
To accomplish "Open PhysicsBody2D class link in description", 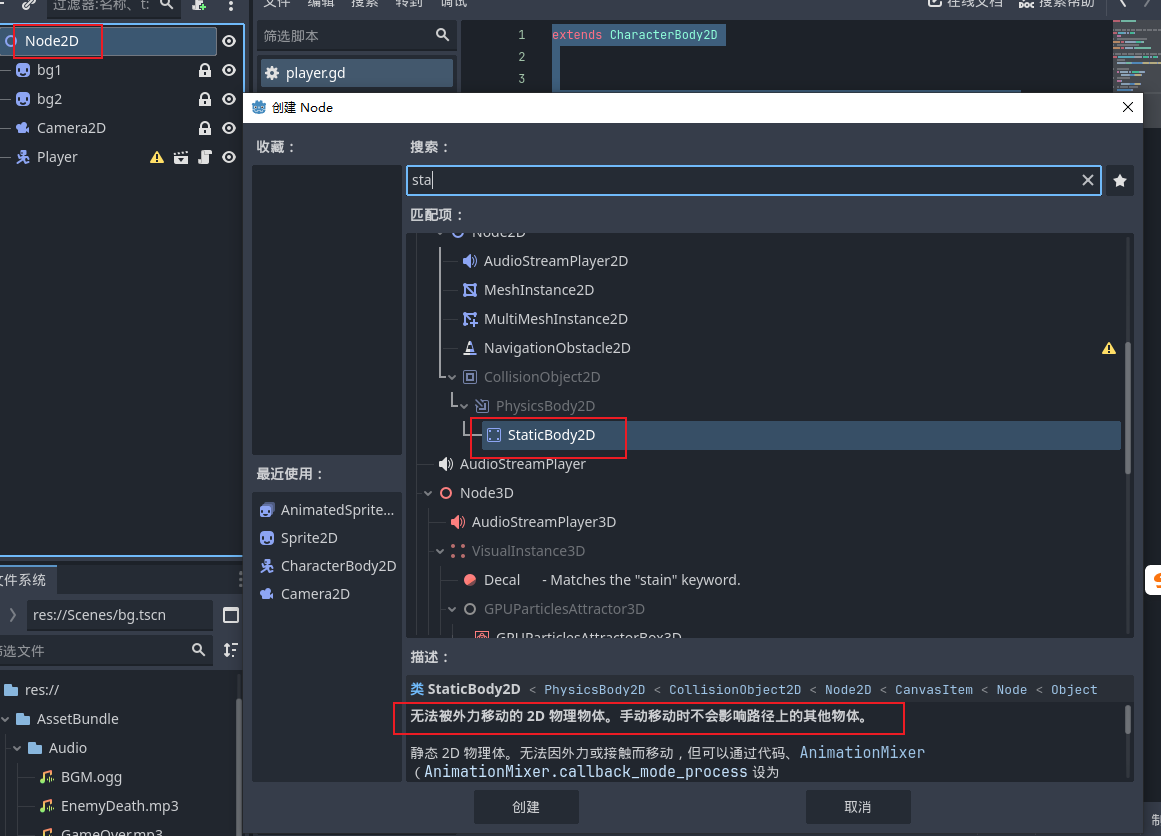I will (x=595, y=690).
